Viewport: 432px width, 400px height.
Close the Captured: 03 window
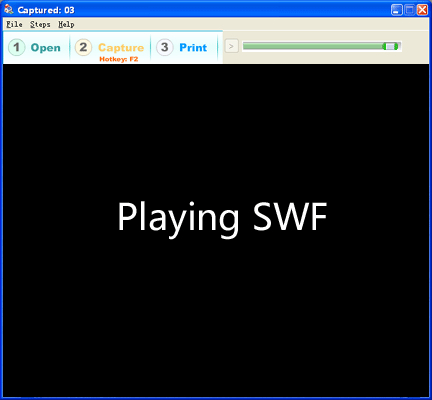tap(422, 10)
